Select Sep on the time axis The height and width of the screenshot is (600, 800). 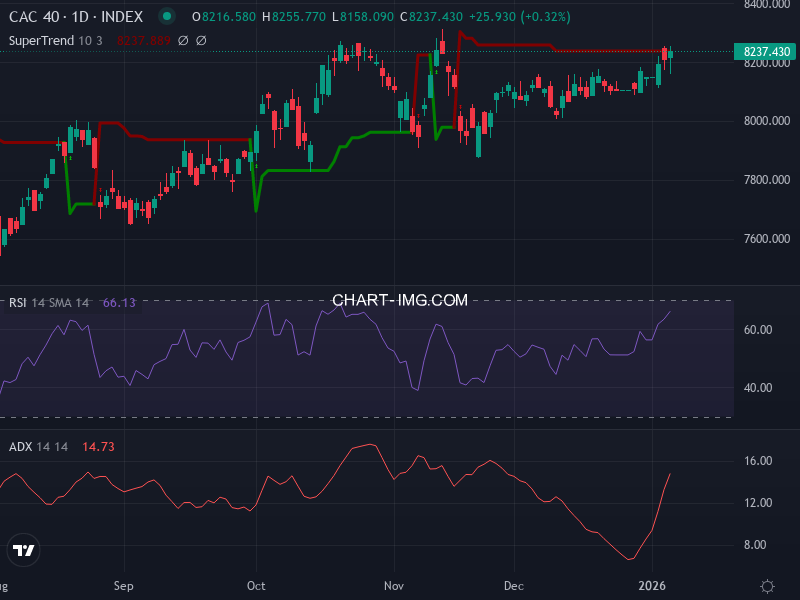pyautogui.click(x=124, y=586)
